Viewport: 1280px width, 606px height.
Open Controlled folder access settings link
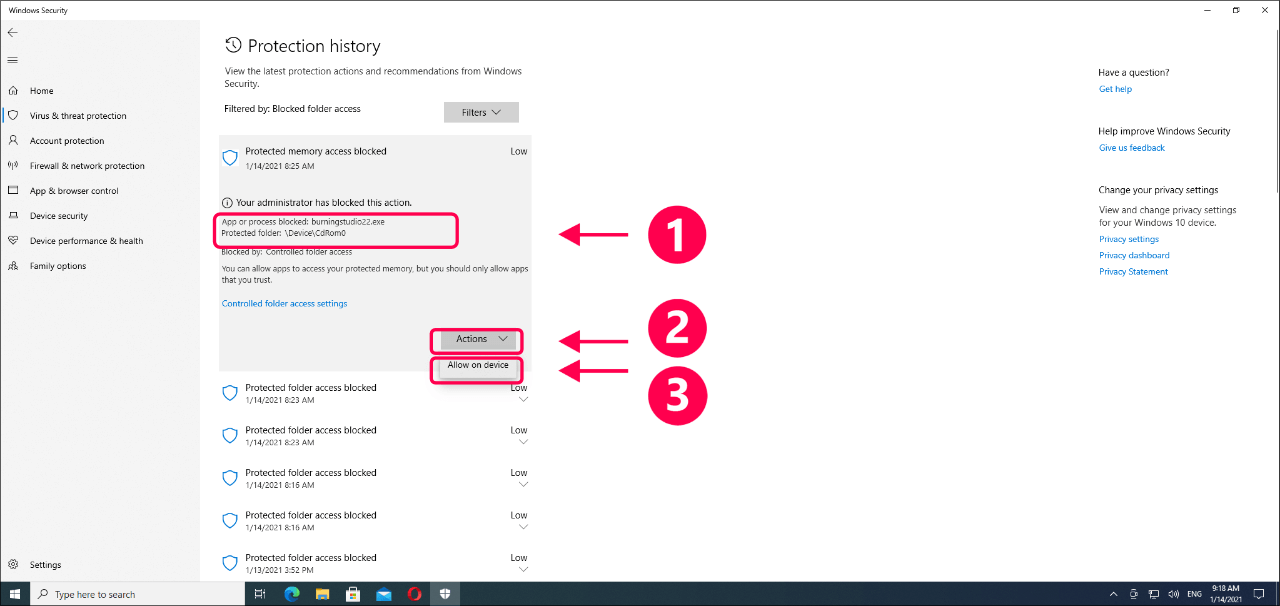[285, 304]
